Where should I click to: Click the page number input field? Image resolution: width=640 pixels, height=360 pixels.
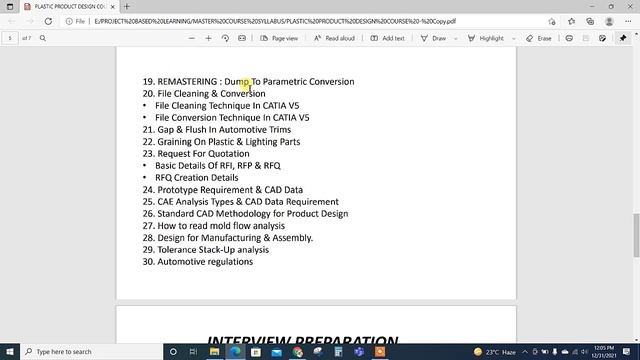(10, 38)
